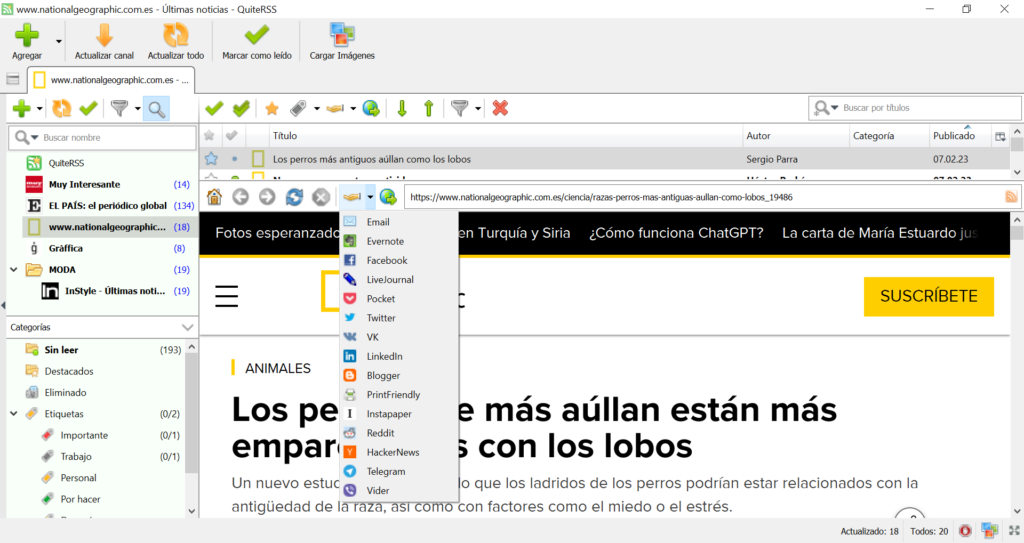The height and width of the screenshot is (543, 1024).
Task: Toggle the feed search magnifier button
Action: 156,108
